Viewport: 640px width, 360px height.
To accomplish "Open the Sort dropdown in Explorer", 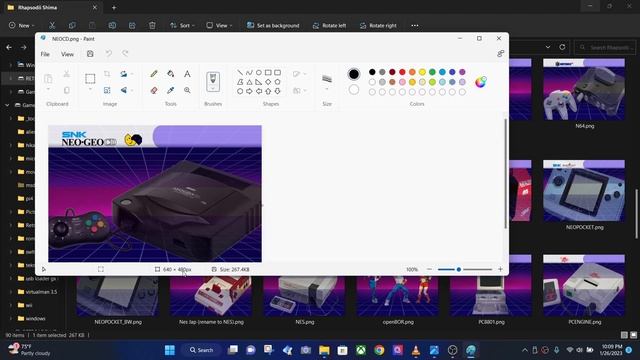I will point(182,25).
